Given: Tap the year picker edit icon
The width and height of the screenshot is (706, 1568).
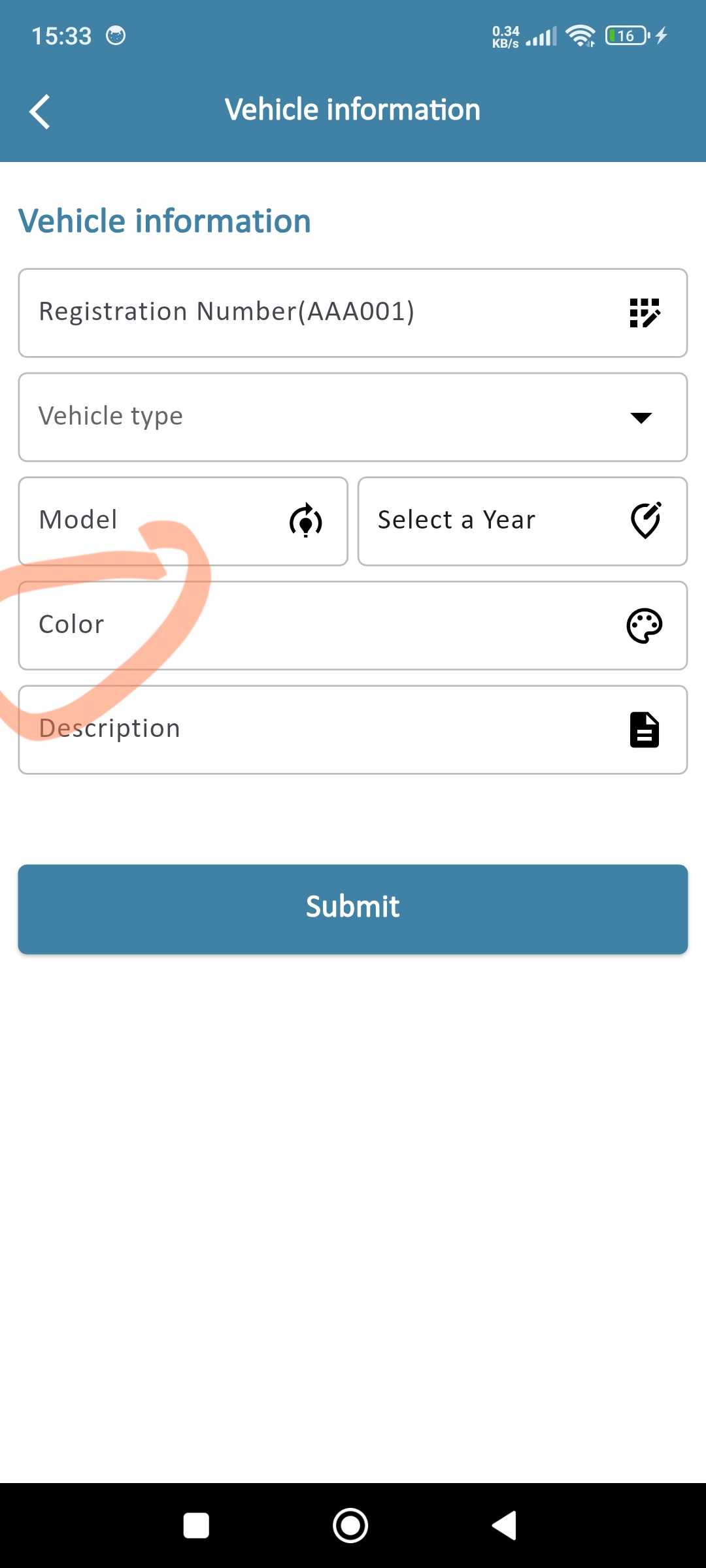Looking at the screenshot, I should (x=646, y=521).
